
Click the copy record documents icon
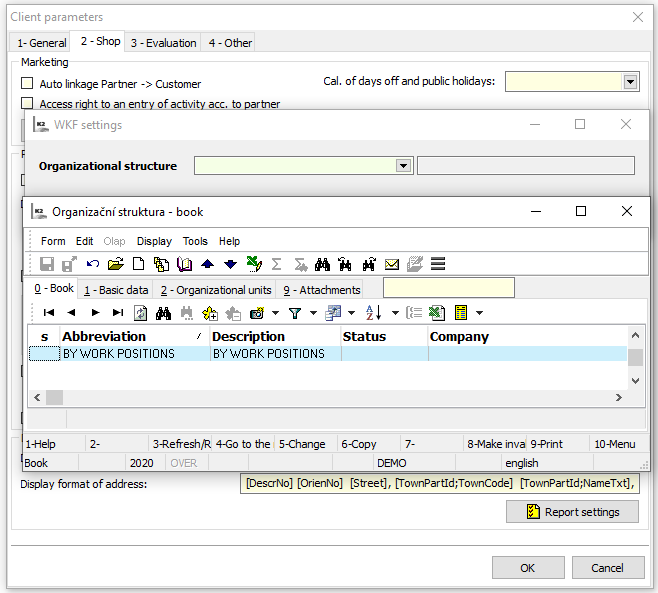161,264
